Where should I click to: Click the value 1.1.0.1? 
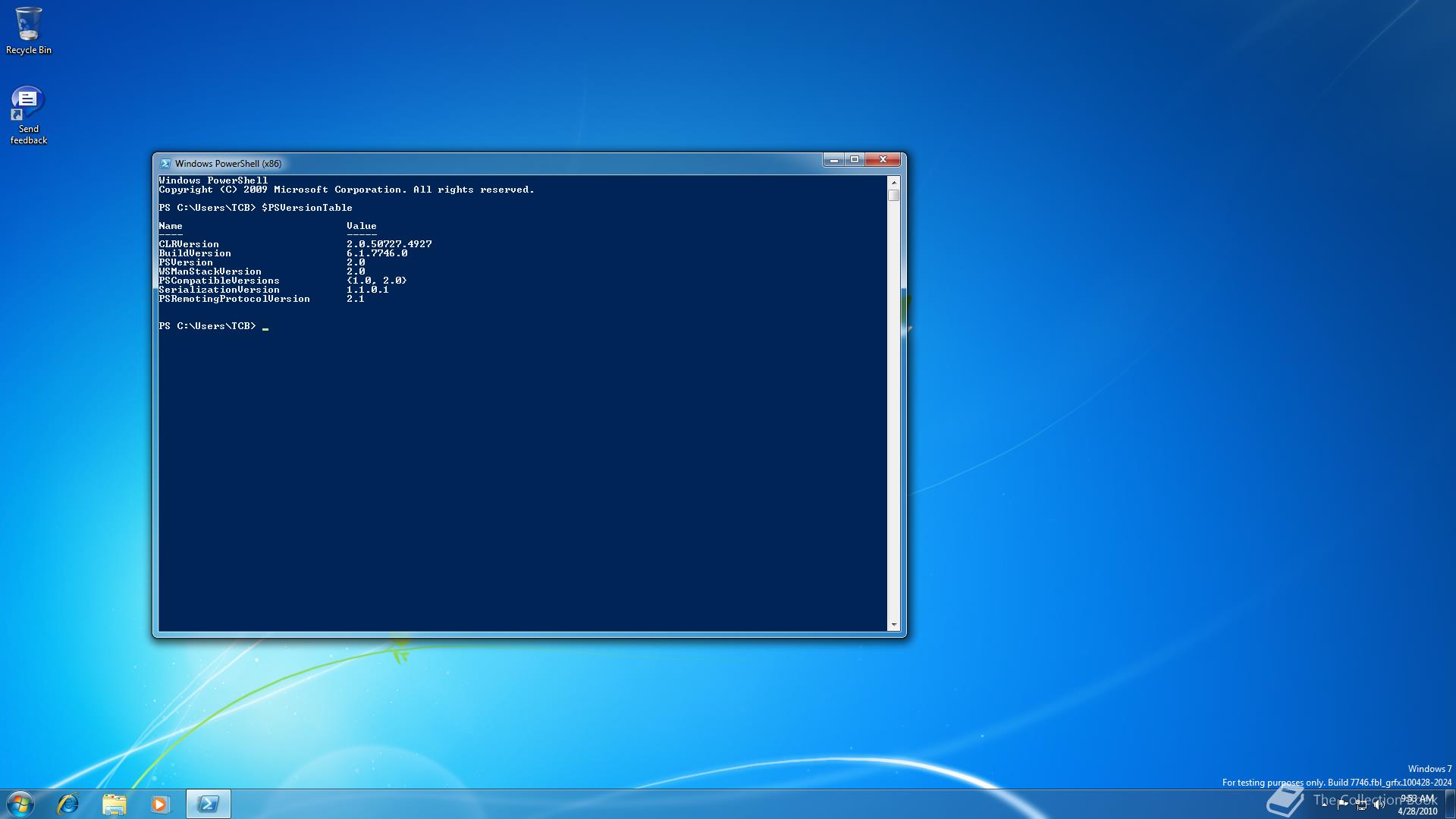(x=368, y=290)
